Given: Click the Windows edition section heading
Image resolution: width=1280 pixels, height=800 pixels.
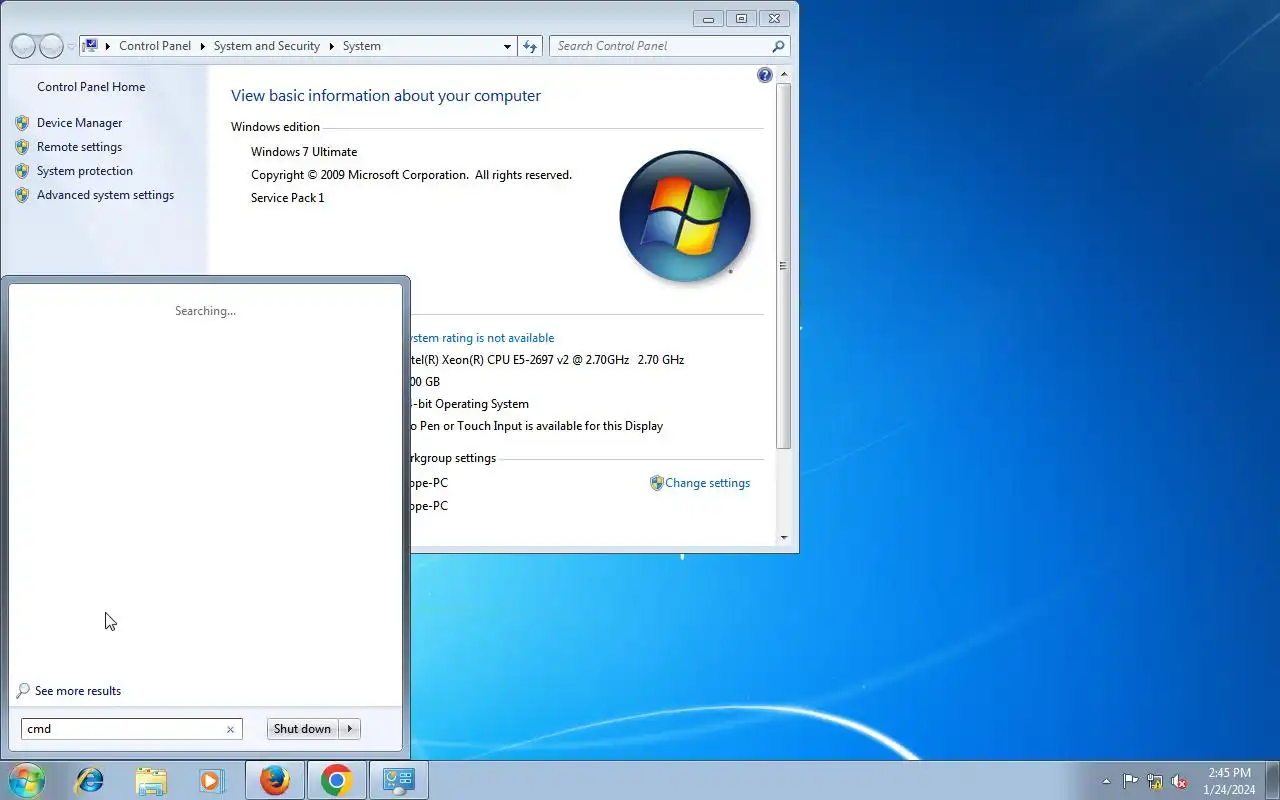Looking at the screenshot, I should point(275,127).
